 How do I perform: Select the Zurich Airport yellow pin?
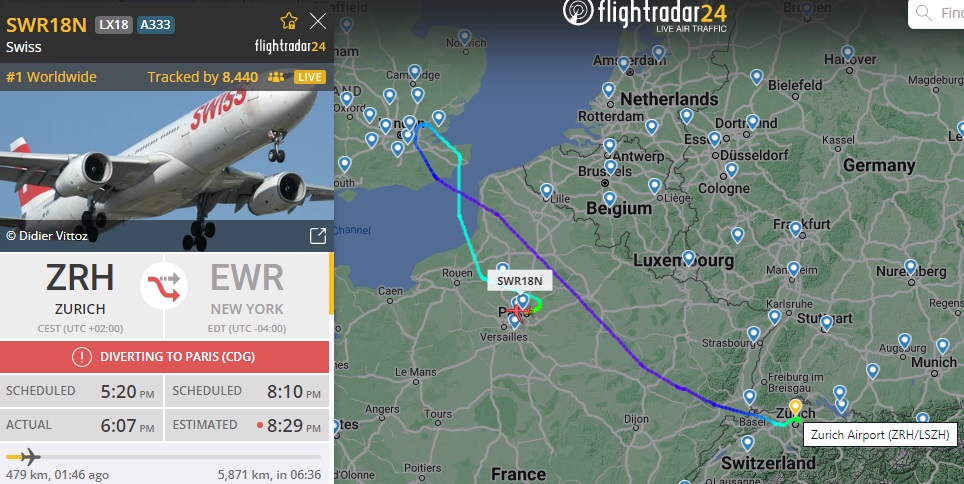[795, 407]
